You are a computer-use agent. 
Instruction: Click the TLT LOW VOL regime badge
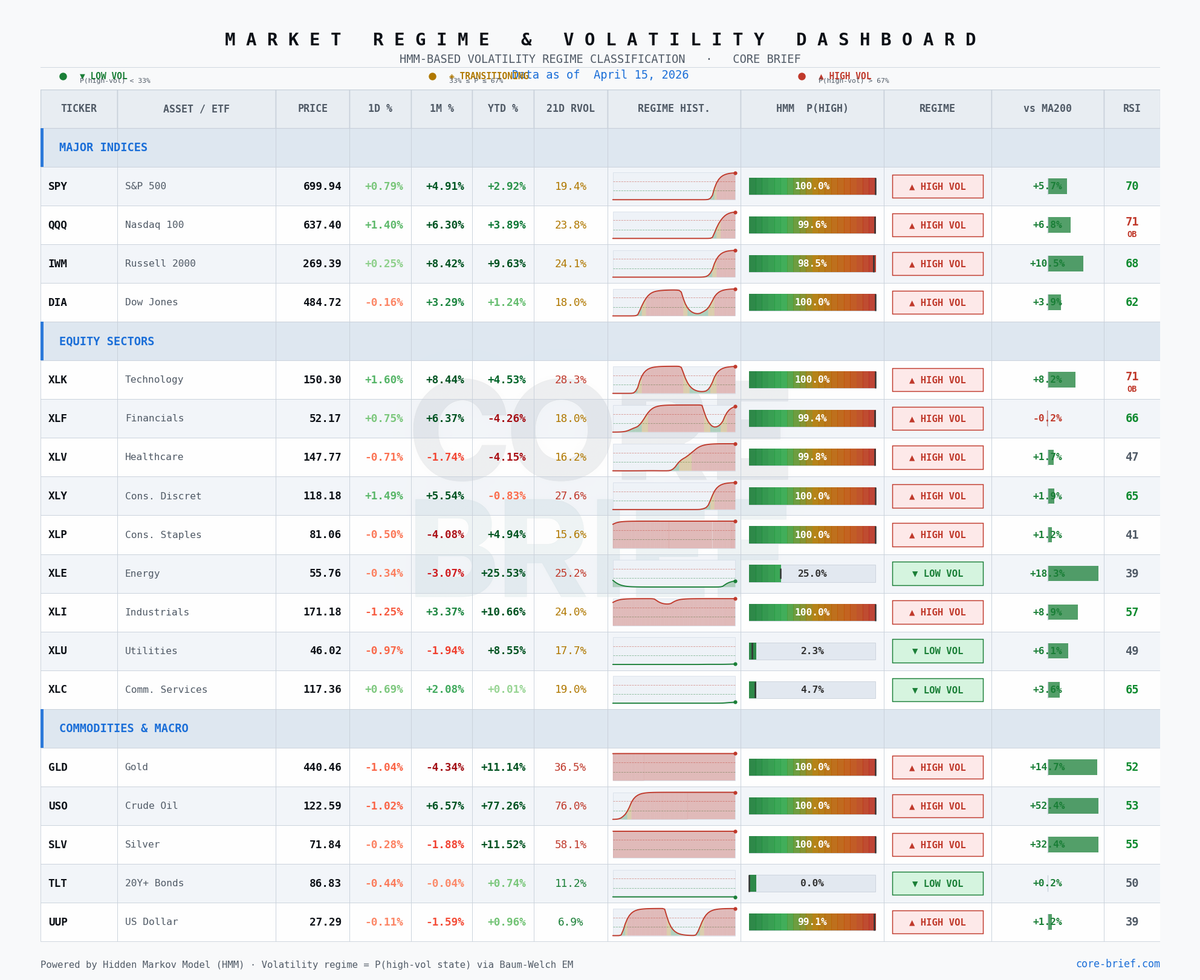(x=937, y=883)
